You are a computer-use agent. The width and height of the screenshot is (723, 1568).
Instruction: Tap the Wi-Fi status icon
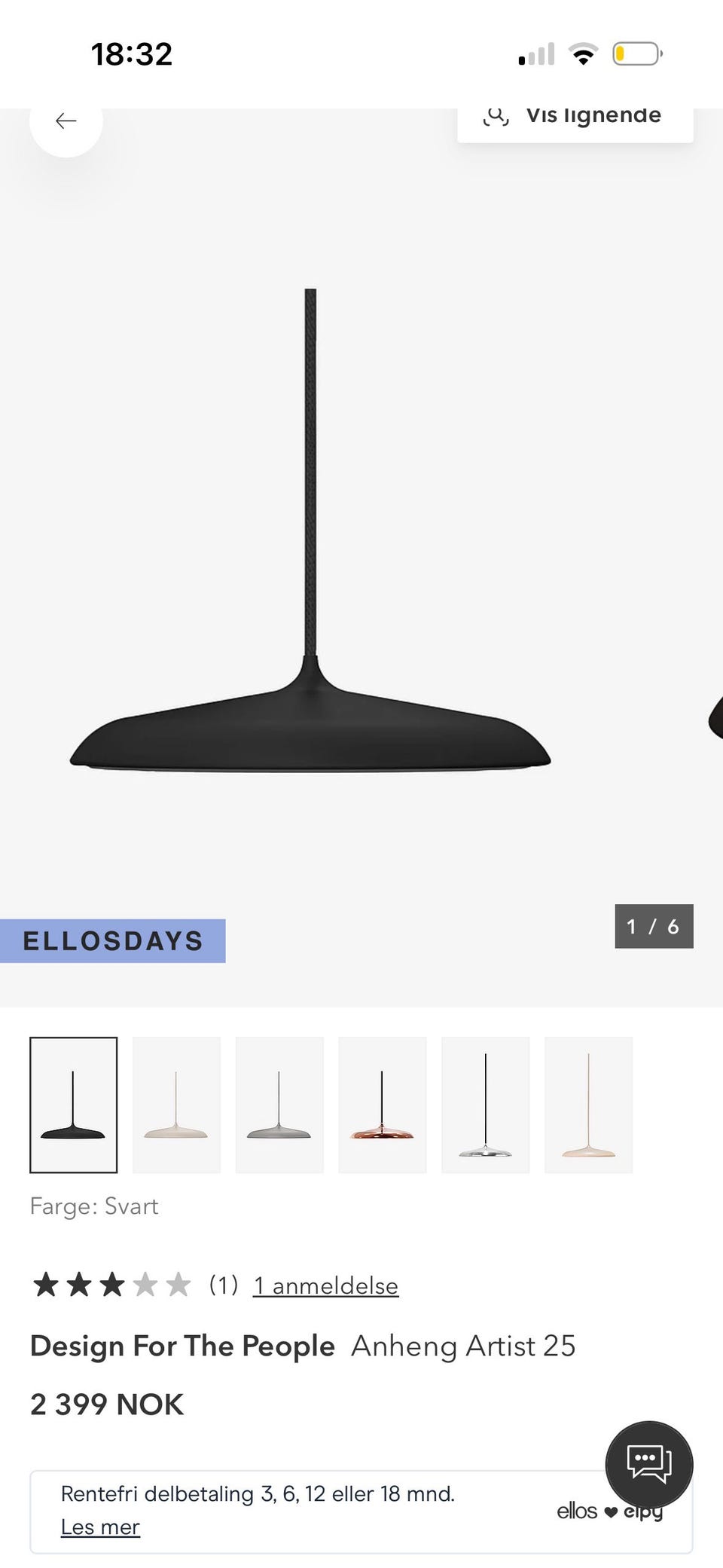583,54
